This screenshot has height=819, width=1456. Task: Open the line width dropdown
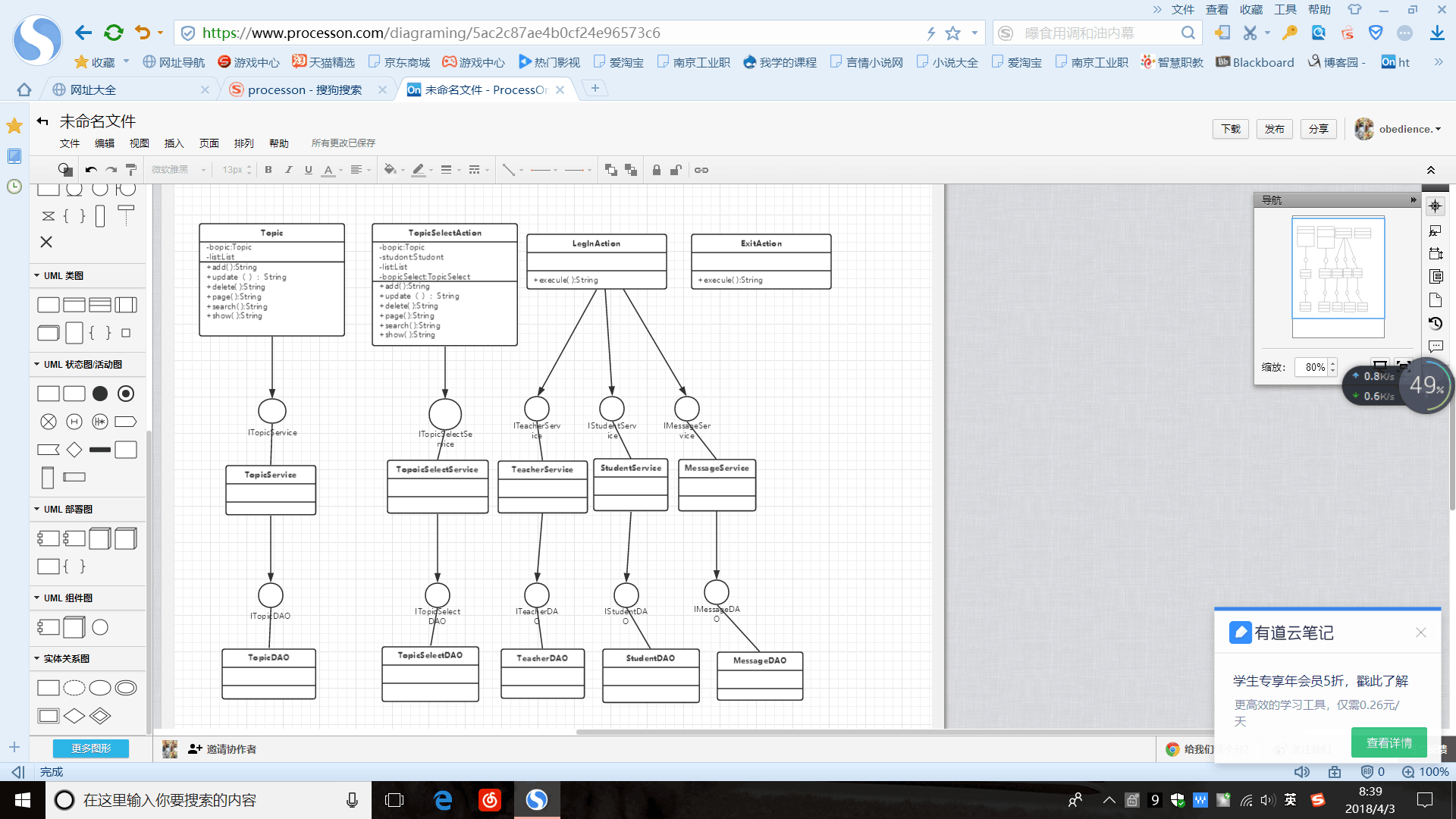(x=450, y=170)
